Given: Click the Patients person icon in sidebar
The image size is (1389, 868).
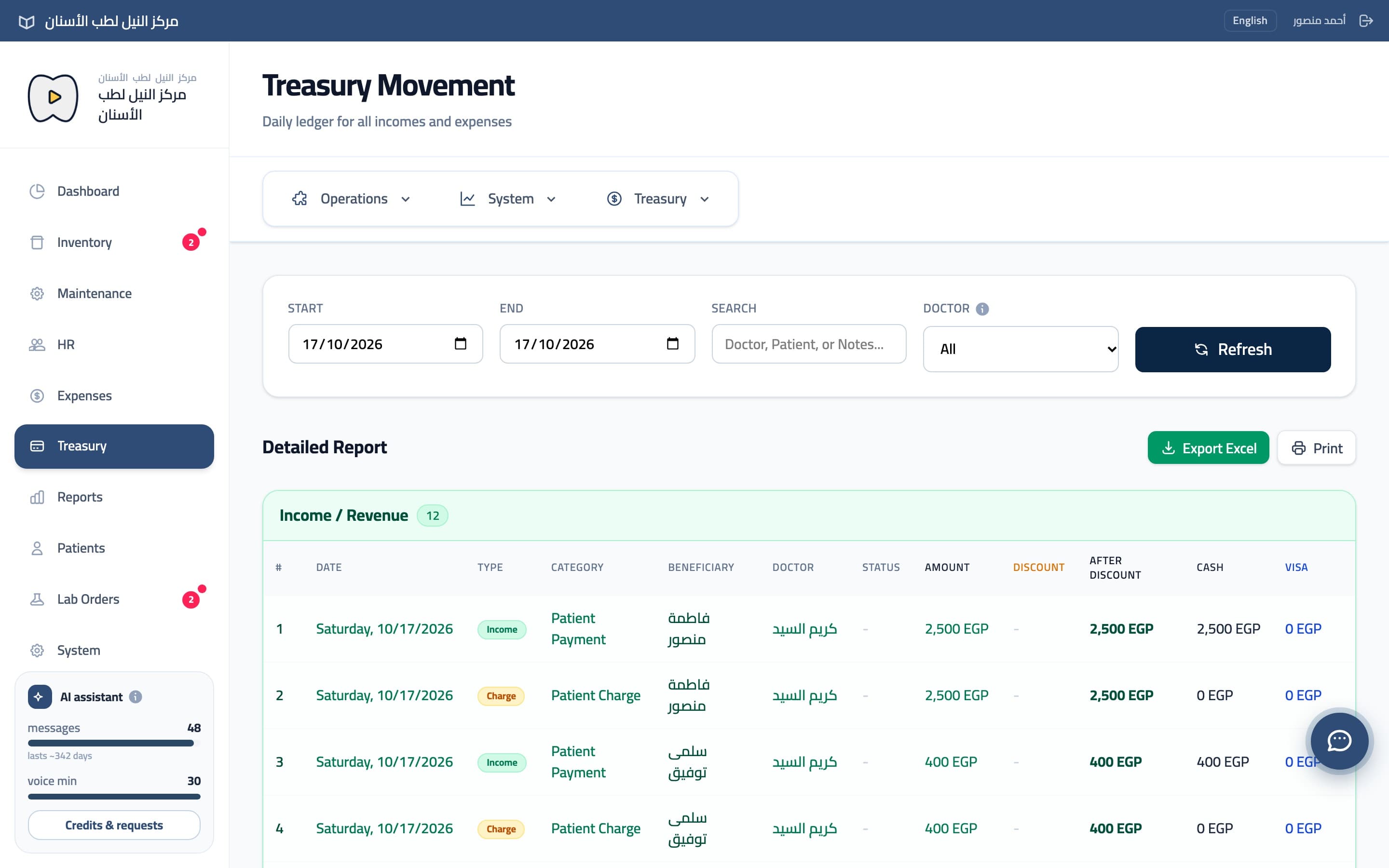Looking at the screenshot, I should point(37,548).
